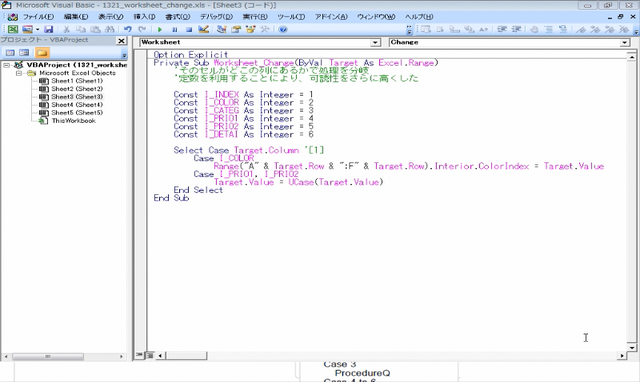The image size is (640, 382).
Task: Click the blue Help icon
Action: coord(282,29)
